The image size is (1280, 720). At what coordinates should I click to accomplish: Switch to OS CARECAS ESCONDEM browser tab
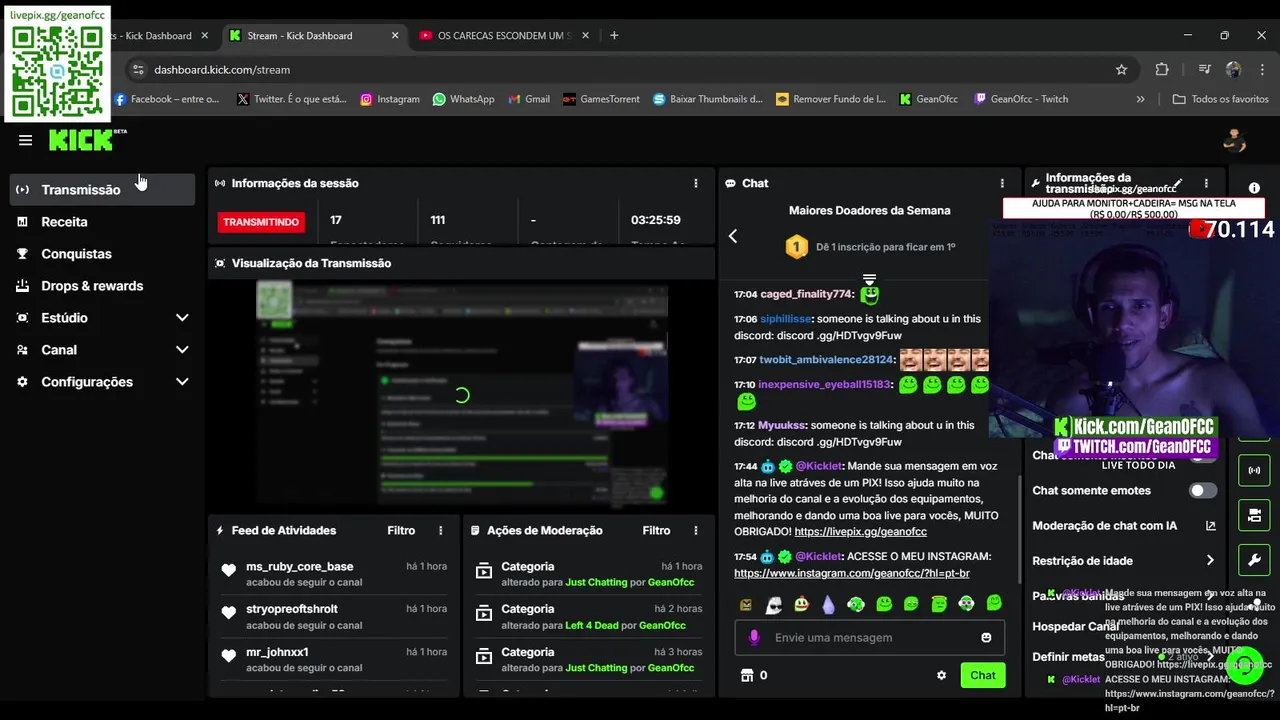point(505,35)
